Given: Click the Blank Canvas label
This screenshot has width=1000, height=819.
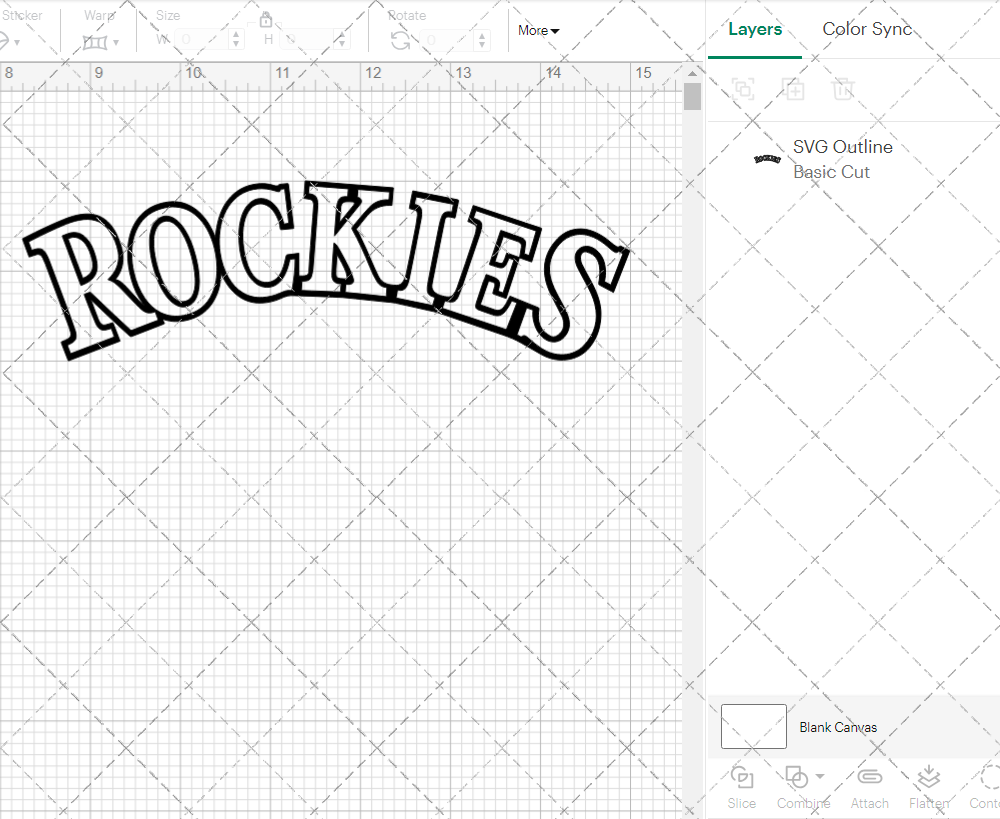Looking at the screenshot, I should click(838, 727).
